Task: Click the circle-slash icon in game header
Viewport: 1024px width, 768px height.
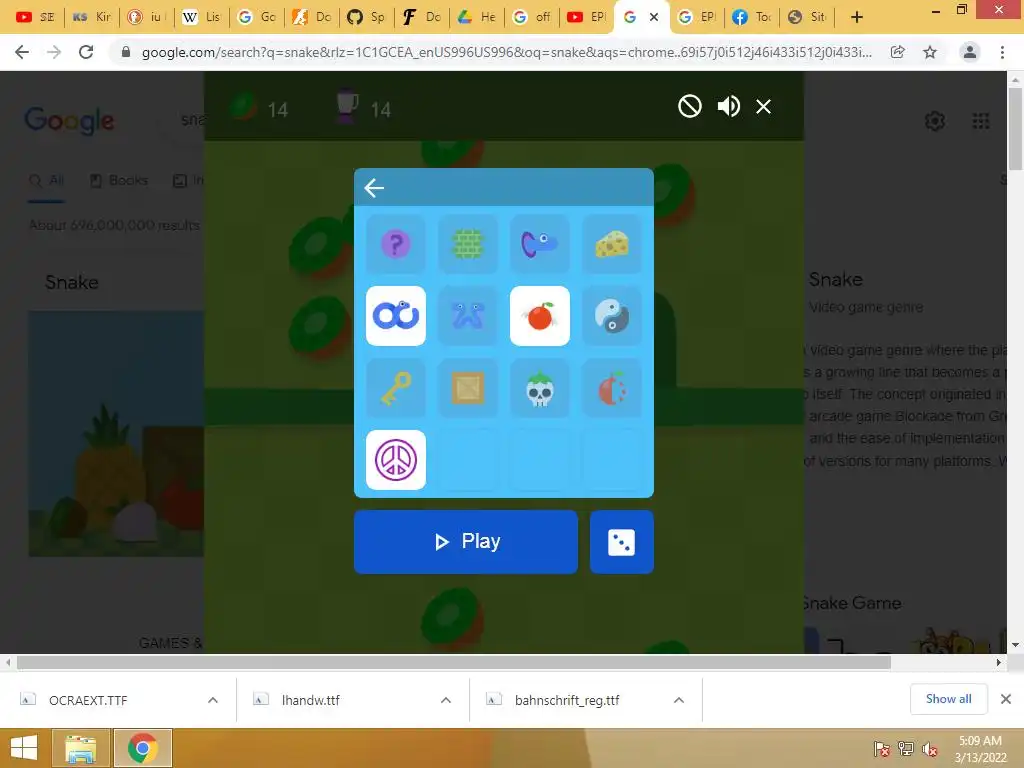Action: [690, 106]
